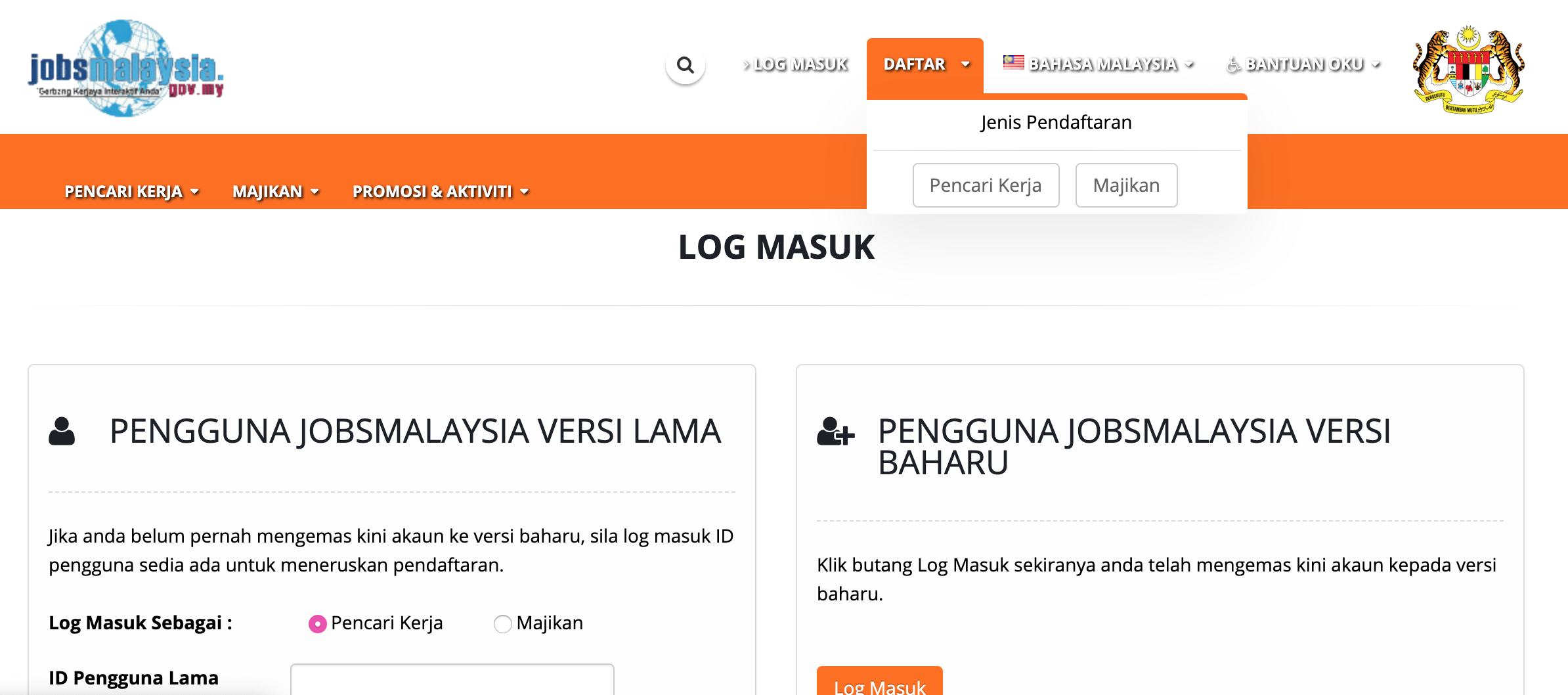Expand the Bantuan OKU dropdown
The image size is (1568, 695).
(1303, 64)
